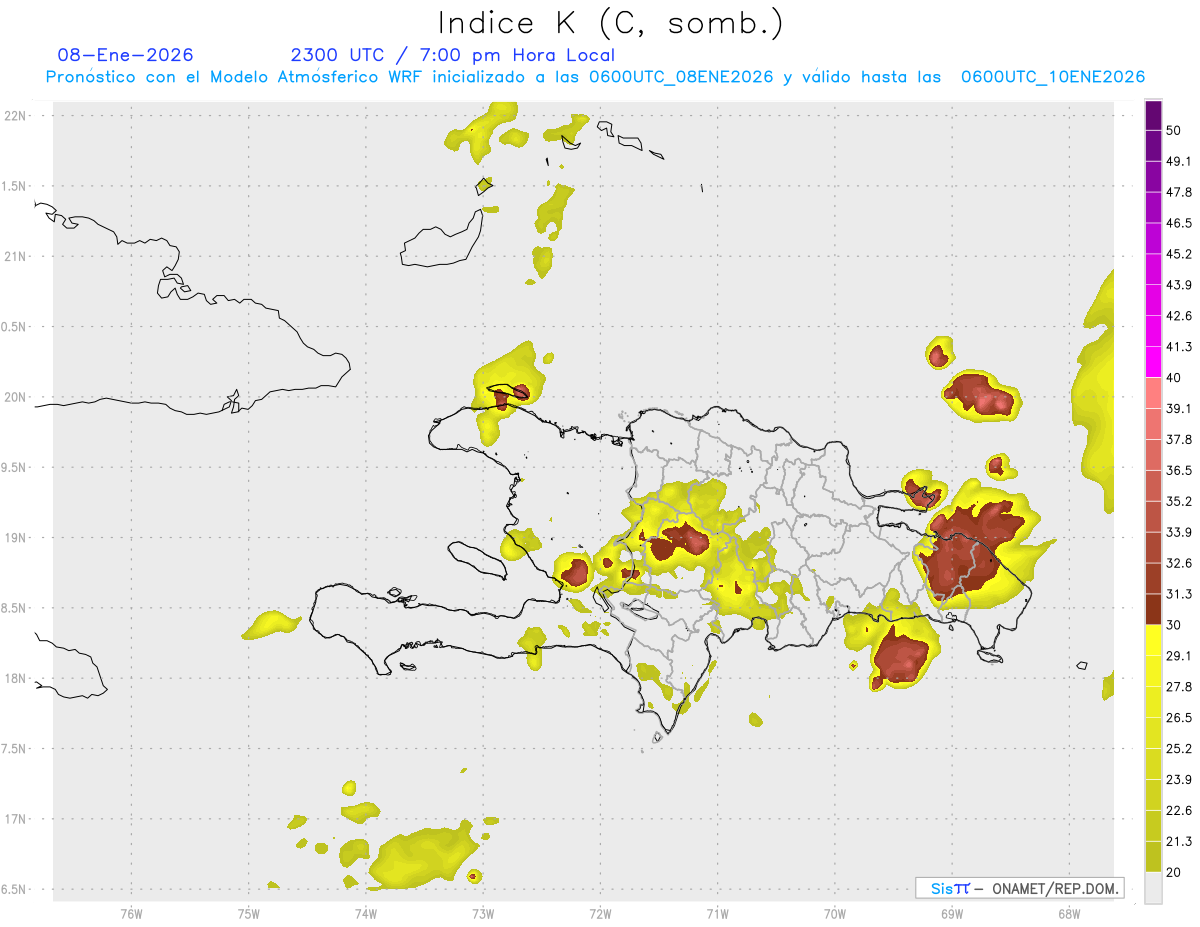Click the legend value 20
Viewport: 1200px width, 927px height.
point(1174,873)
